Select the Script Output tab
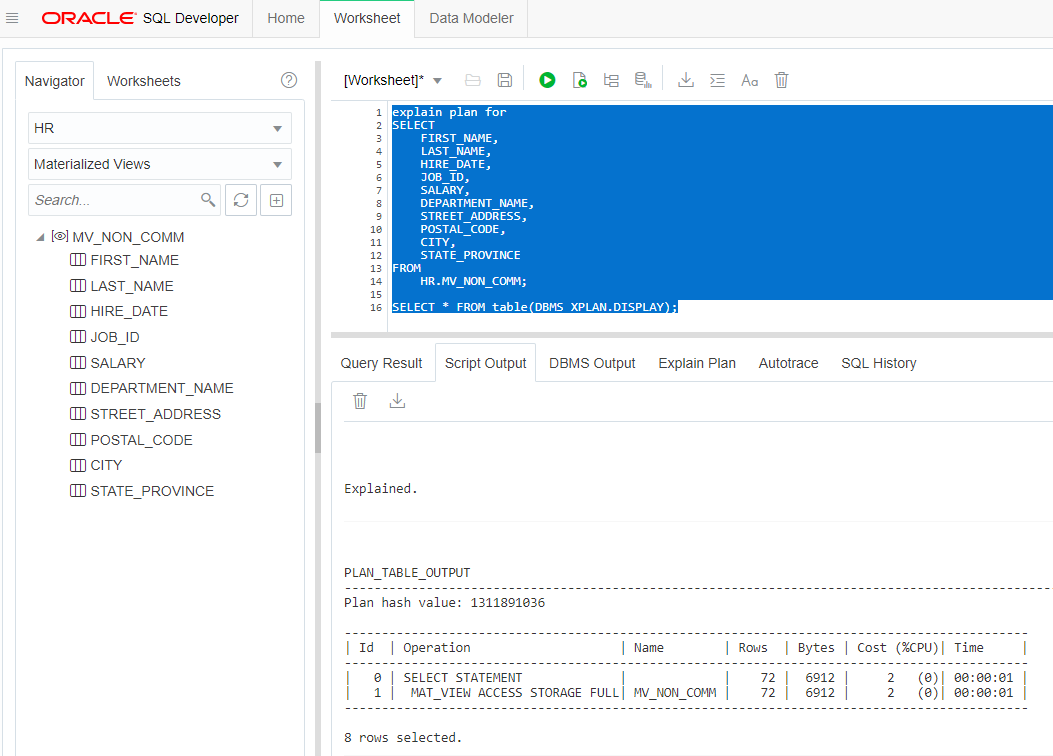 click(486, 363)
